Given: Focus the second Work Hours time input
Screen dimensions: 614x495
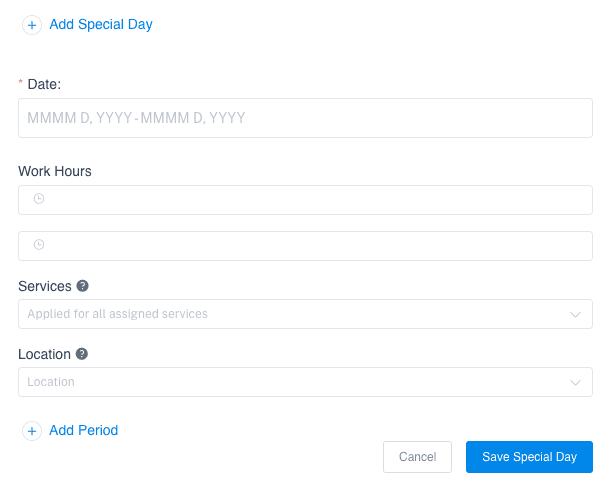Looking at the screenshot, I should [x=305, y=246].
